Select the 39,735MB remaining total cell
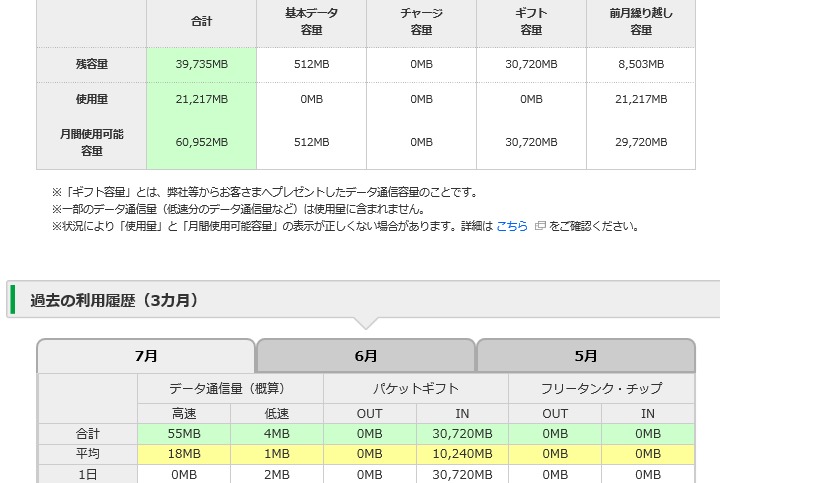The height and width of the screenshot is (483, 819). pos(202,64)
